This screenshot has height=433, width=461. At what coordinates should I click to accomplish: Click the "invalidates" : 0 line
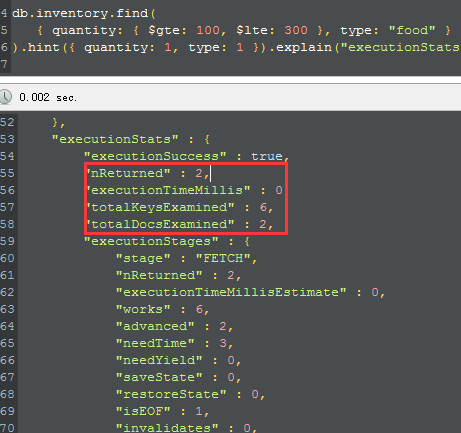pos(187,427)
